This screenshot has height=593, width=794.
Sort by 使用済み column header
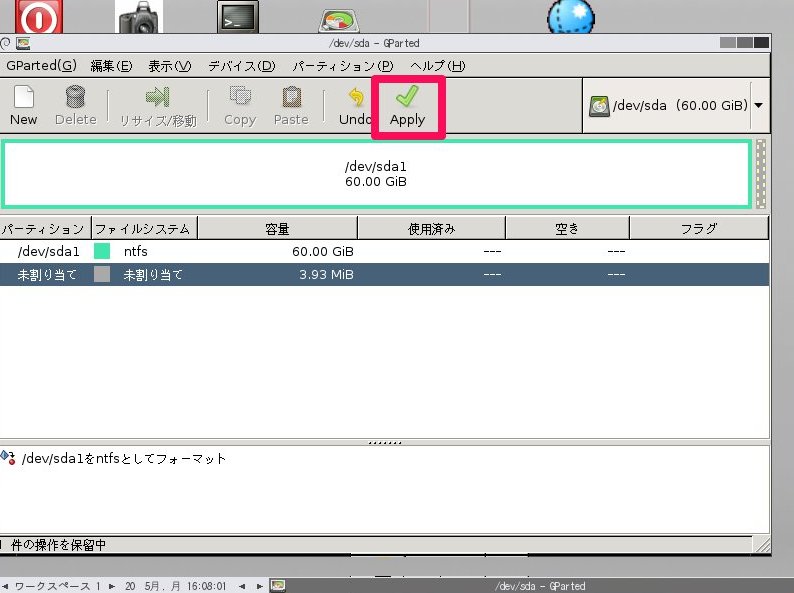(431, 228)
